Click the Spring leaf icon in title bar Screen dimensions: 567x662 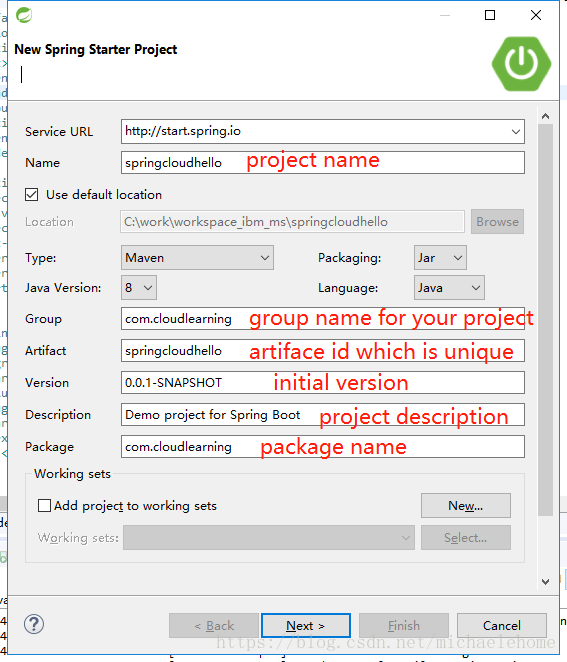tap(24, 15)
